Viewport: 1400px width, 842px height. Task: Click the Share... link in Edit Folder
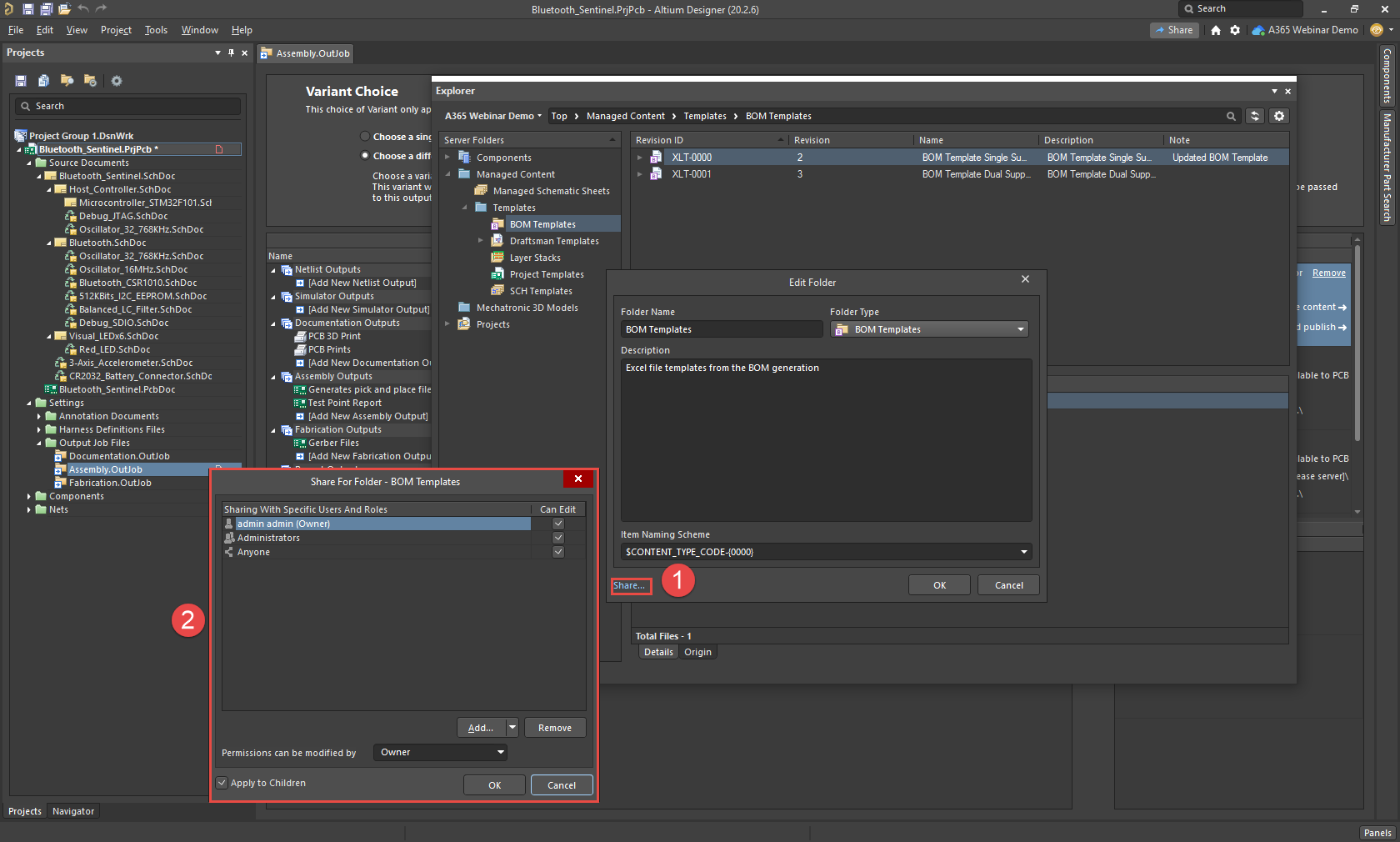pyautogui.click(x=629, y=585)
